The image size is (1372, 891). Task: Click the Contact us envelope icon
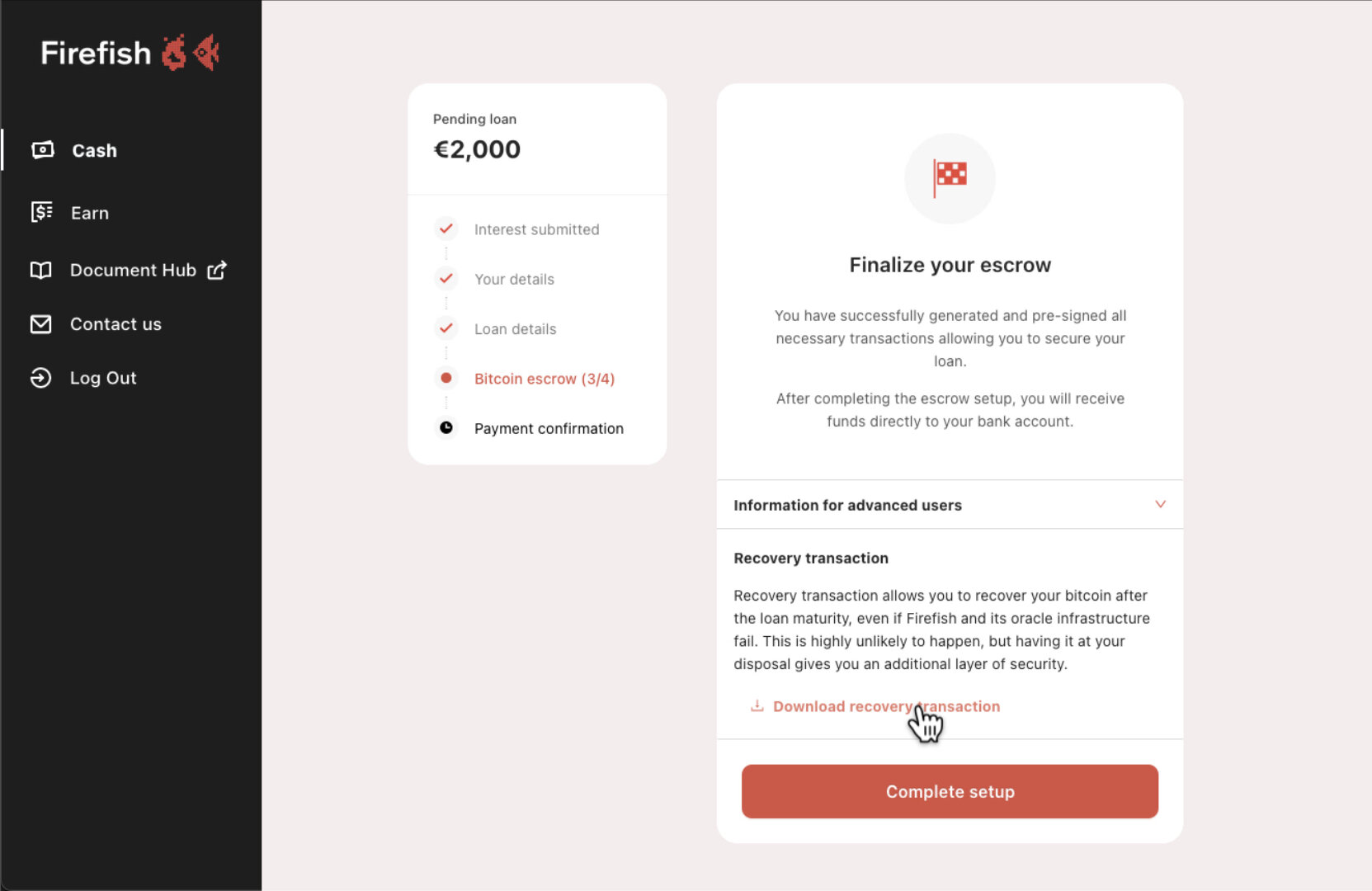pos(40,324)
